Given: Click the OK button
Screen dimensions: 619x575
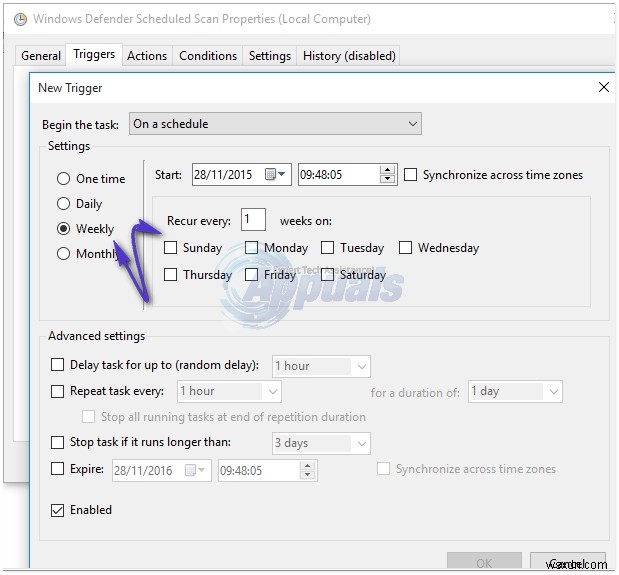Looking at the screenshot, I should (x=484, y=562).
